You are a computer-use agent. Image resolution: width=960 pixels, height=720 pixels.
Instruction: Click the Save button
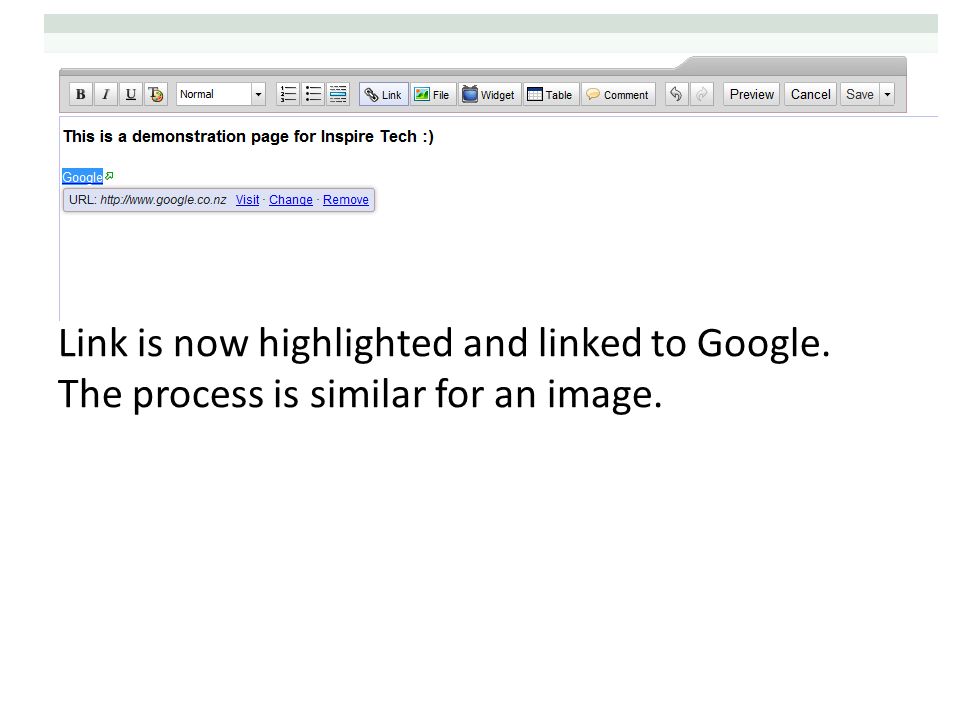860,94
